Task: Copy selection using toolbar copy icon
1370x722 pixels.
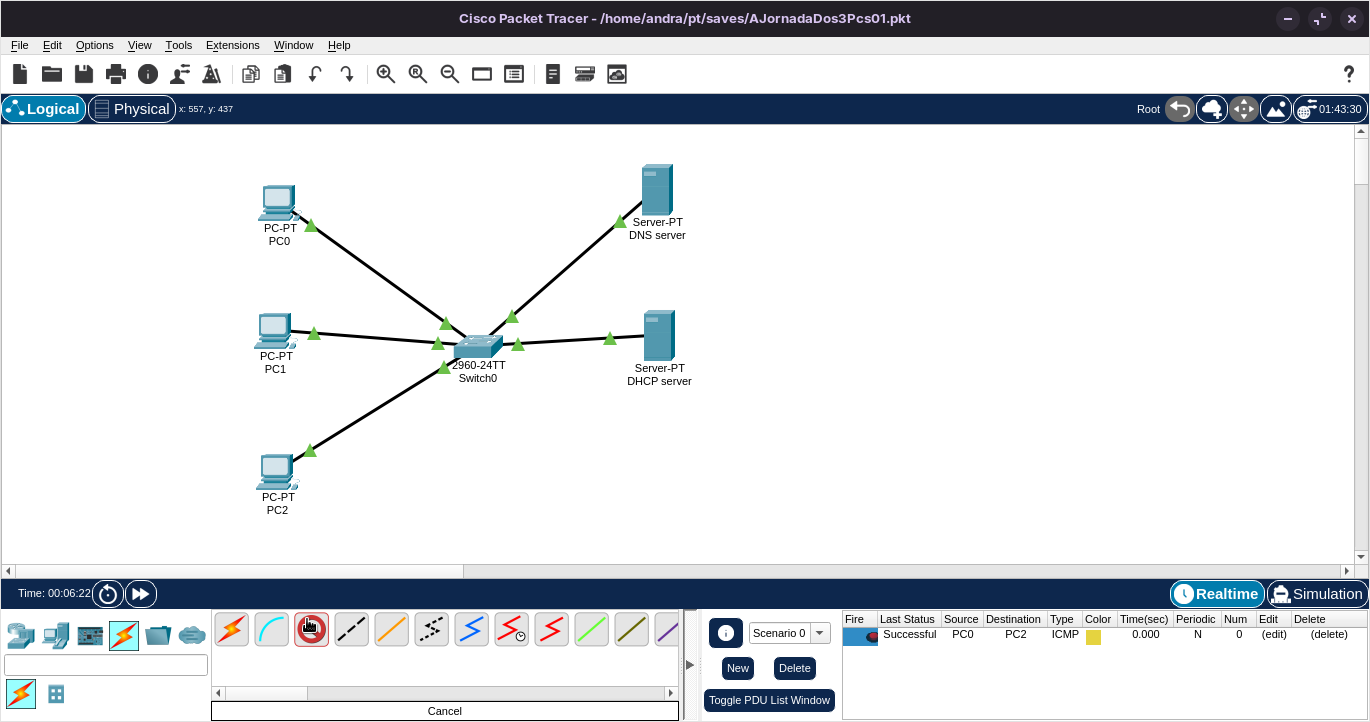Action: click(251, 74)
